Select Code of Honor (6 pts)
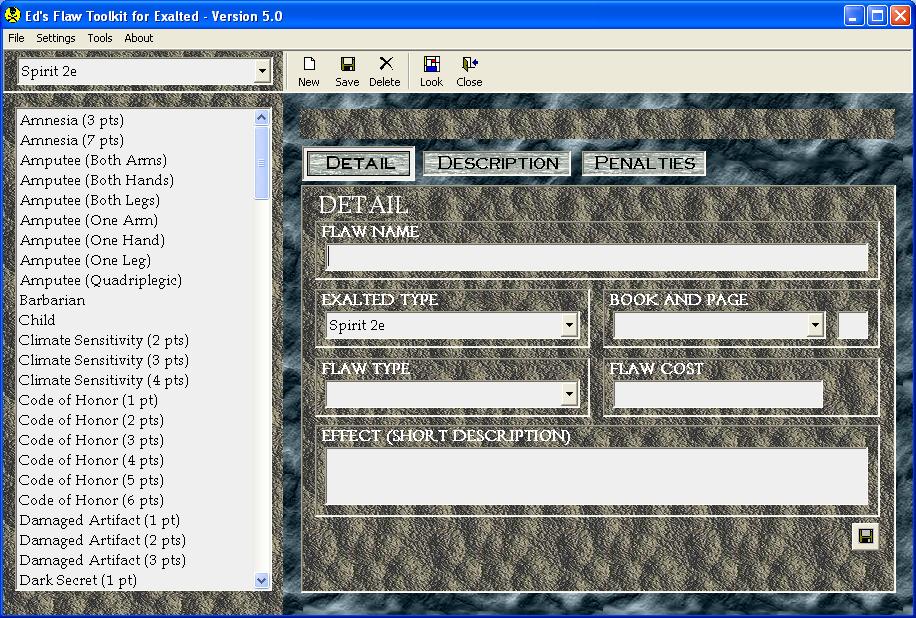The image size is (916, 618). tap(92, 500)
